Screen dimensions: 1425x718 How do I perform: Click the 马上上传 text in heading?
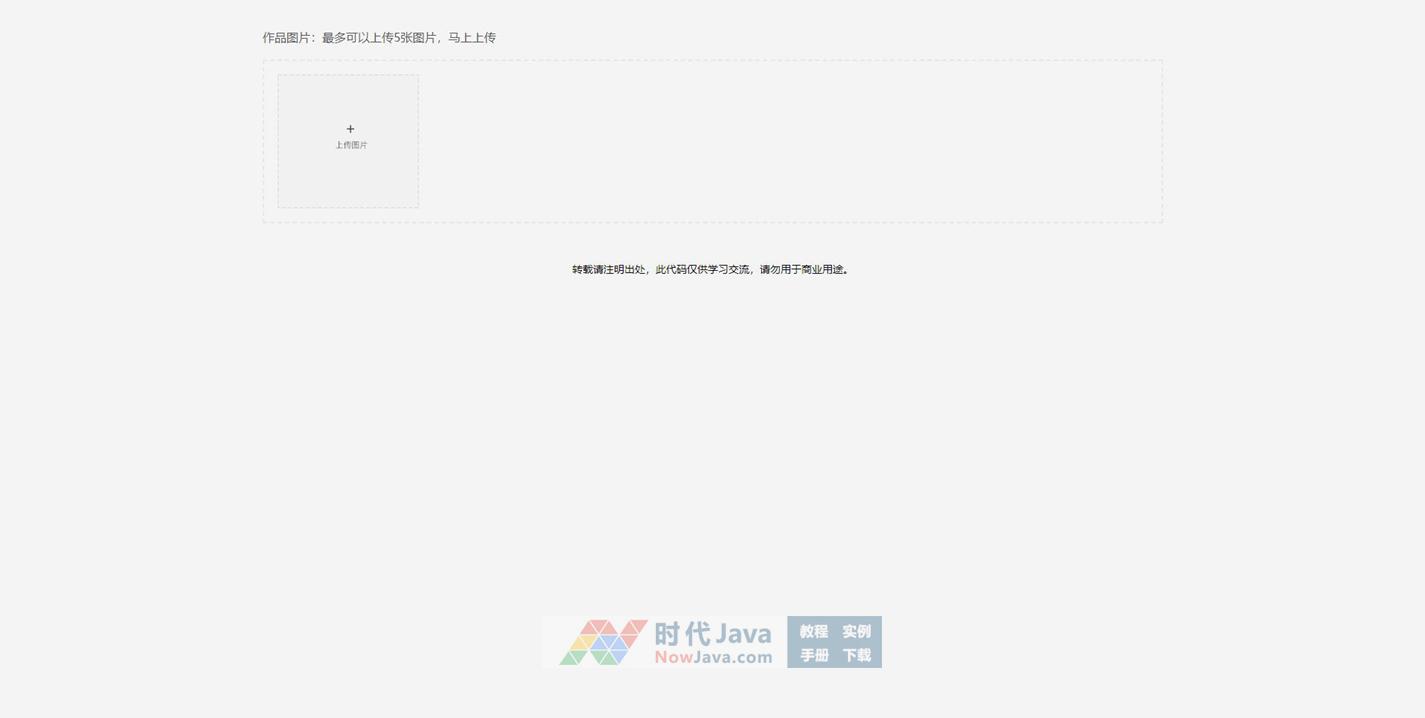[472, 38]
